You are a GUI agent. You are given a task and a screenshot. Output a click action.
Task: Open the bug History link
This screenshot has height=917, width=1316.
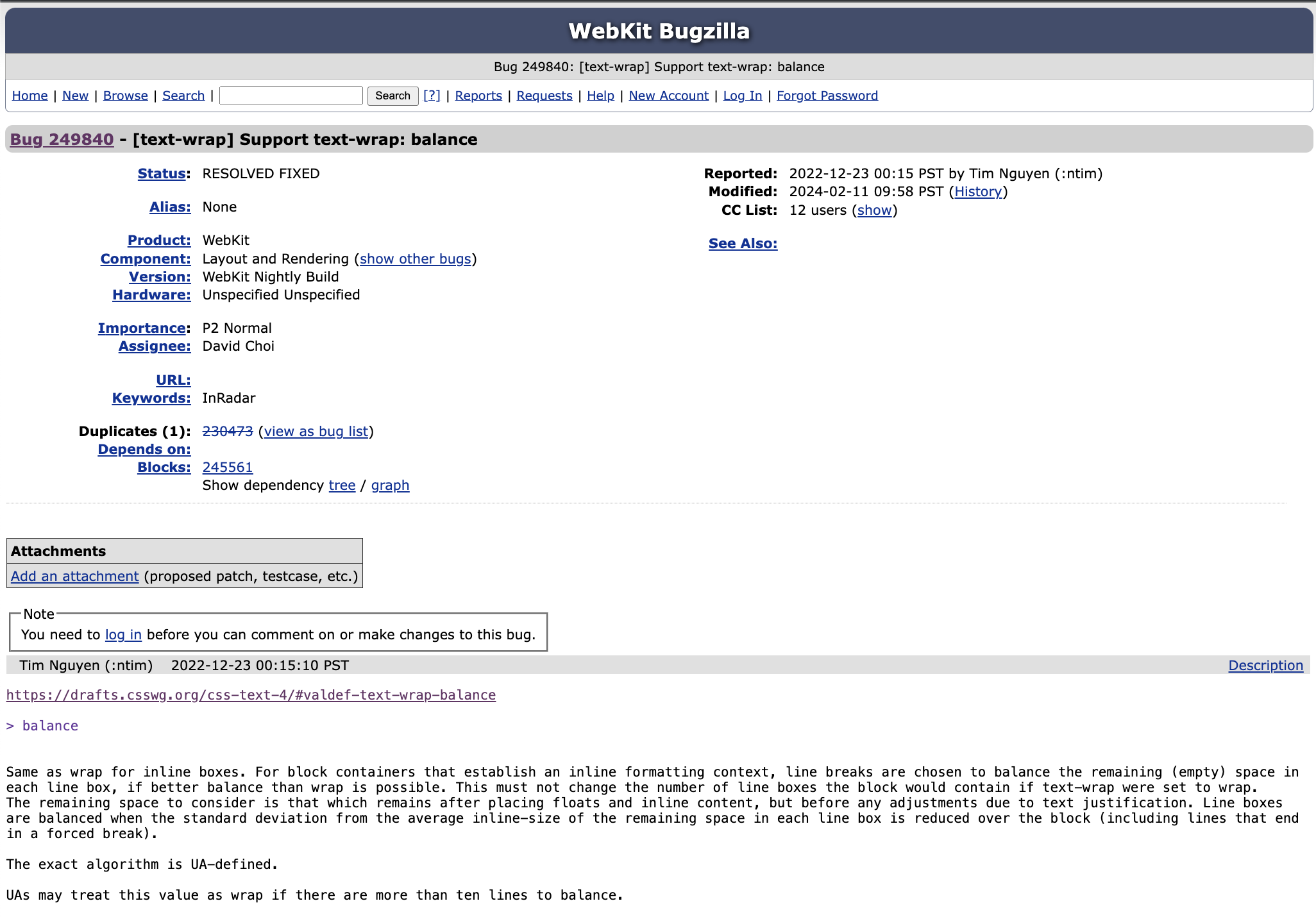(x=977, y=192)
